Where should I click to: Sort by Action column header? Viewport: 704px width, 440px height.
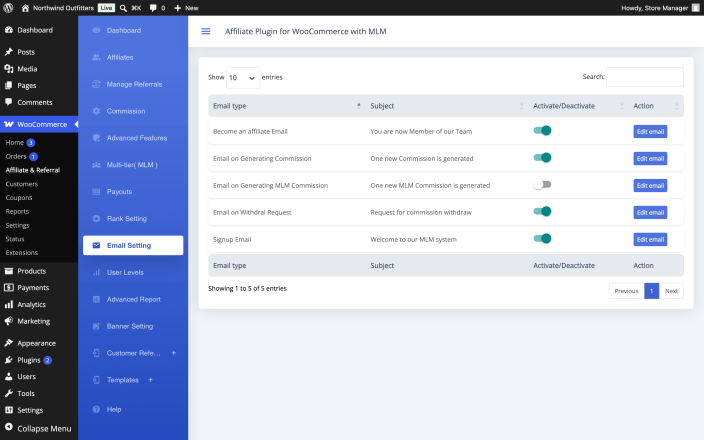[x=656, y=106]
